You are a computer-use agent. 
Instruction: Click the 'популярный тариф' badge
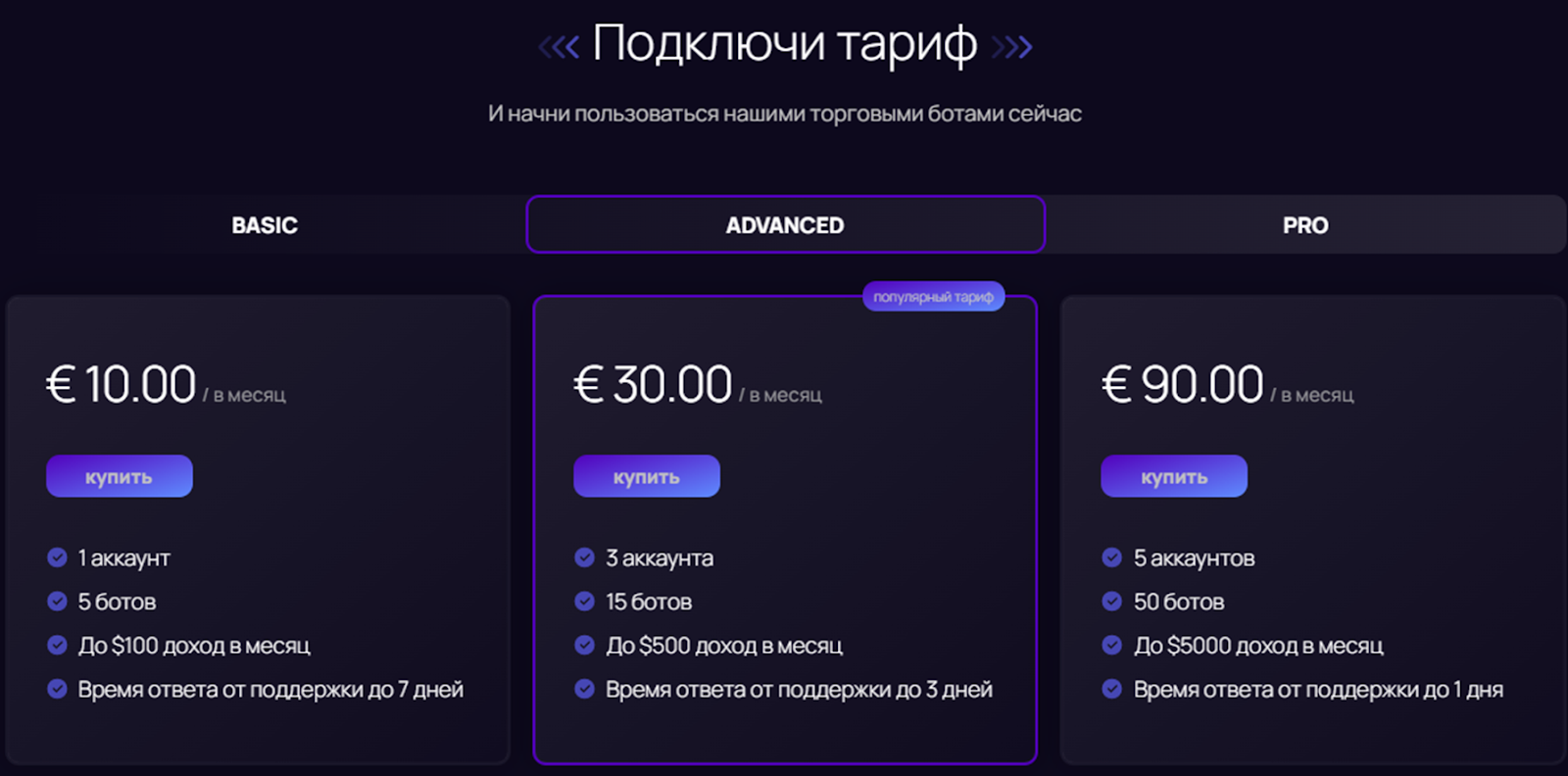[933, 297]
